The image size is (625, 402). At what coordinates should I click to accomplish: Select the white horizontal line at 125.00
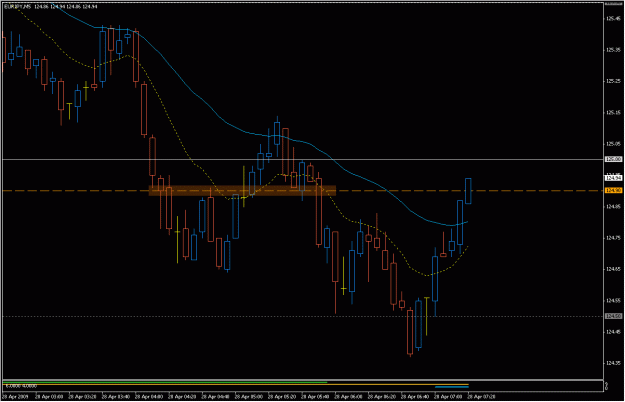(x=303, y=159)
